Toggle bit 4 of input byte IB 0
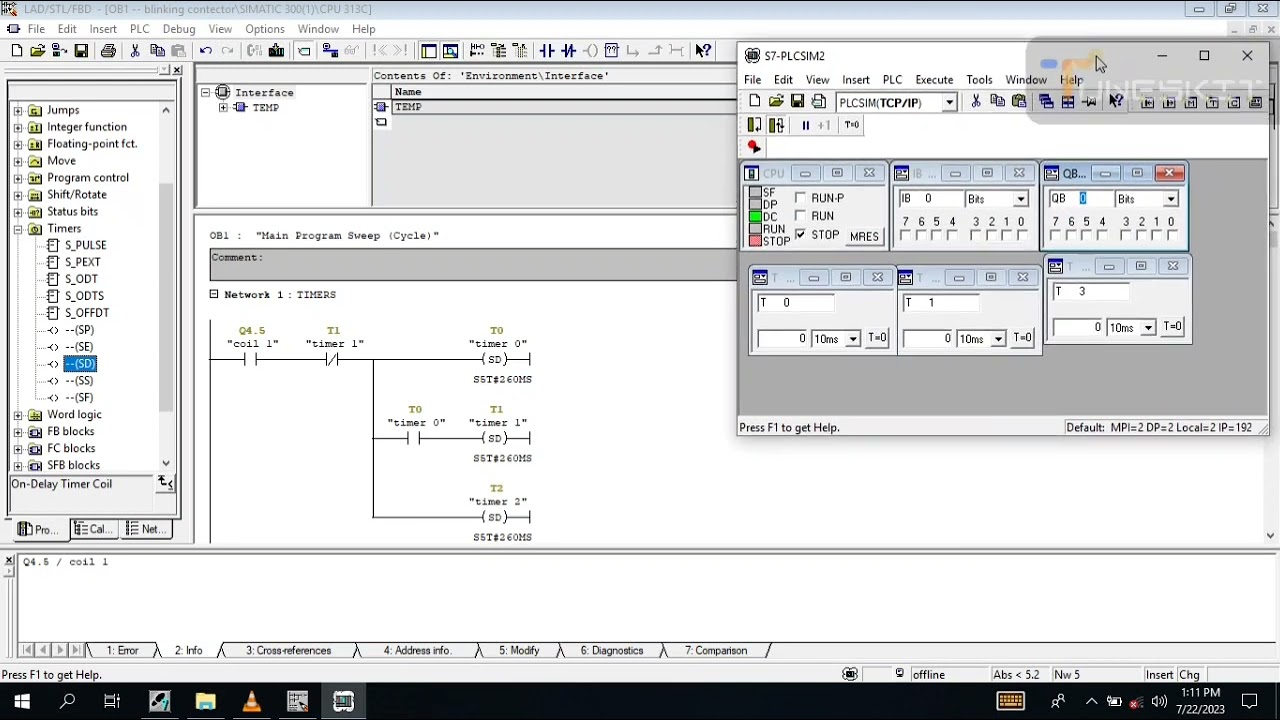The image size is (1280, 720). pos(952,236)
